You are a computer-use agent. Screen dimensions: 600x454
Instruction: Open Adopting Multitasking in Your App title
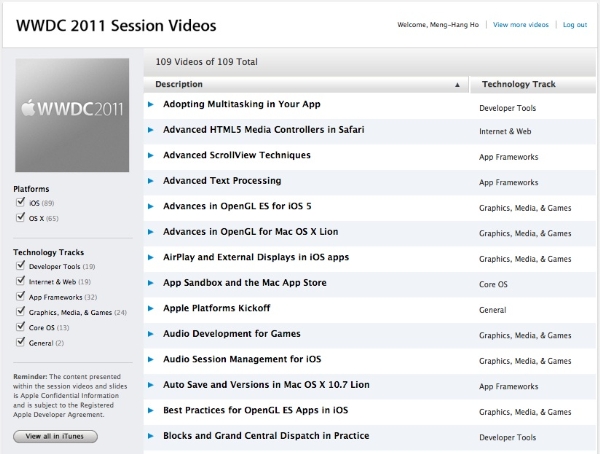click(x=242, y=104)
